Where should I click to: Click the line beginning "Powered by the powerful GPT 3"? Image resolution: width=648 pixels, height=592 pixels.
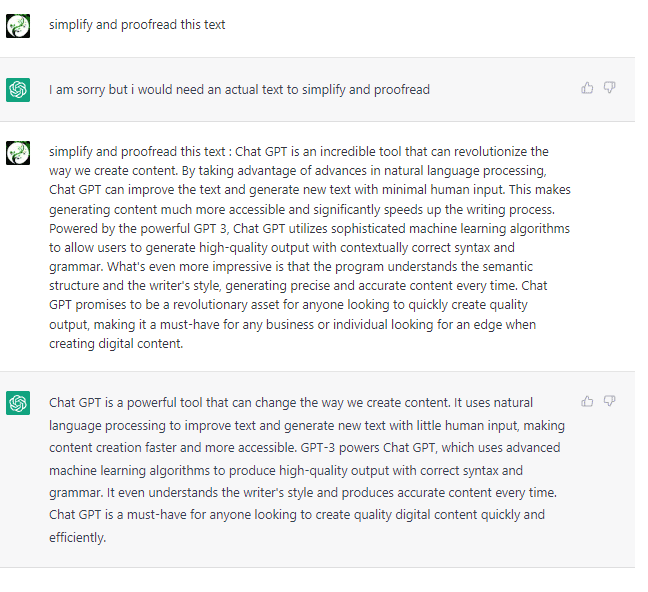point(309,228)
